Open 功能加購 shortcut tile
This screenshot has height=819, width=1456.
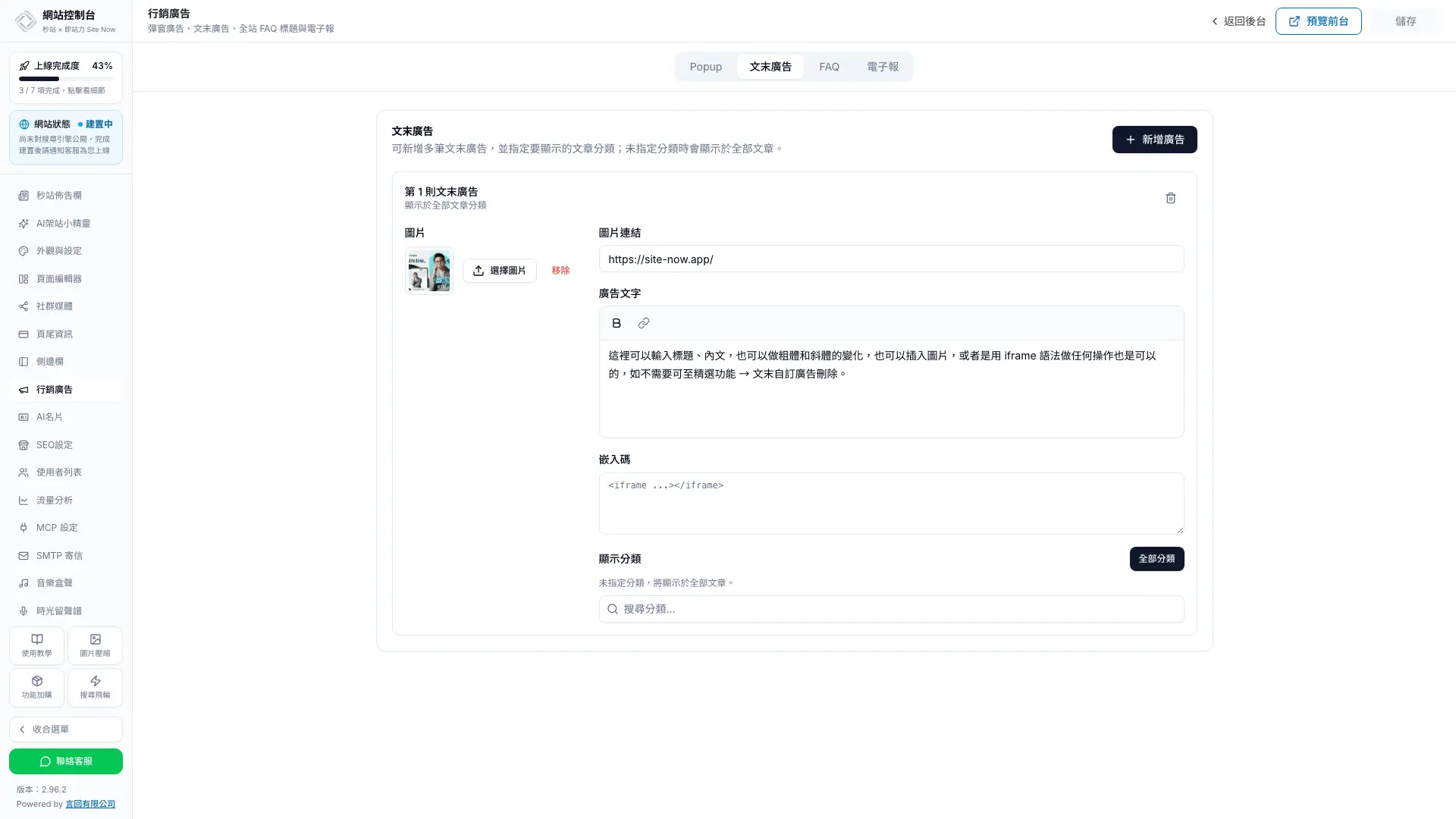coord(36,687)
